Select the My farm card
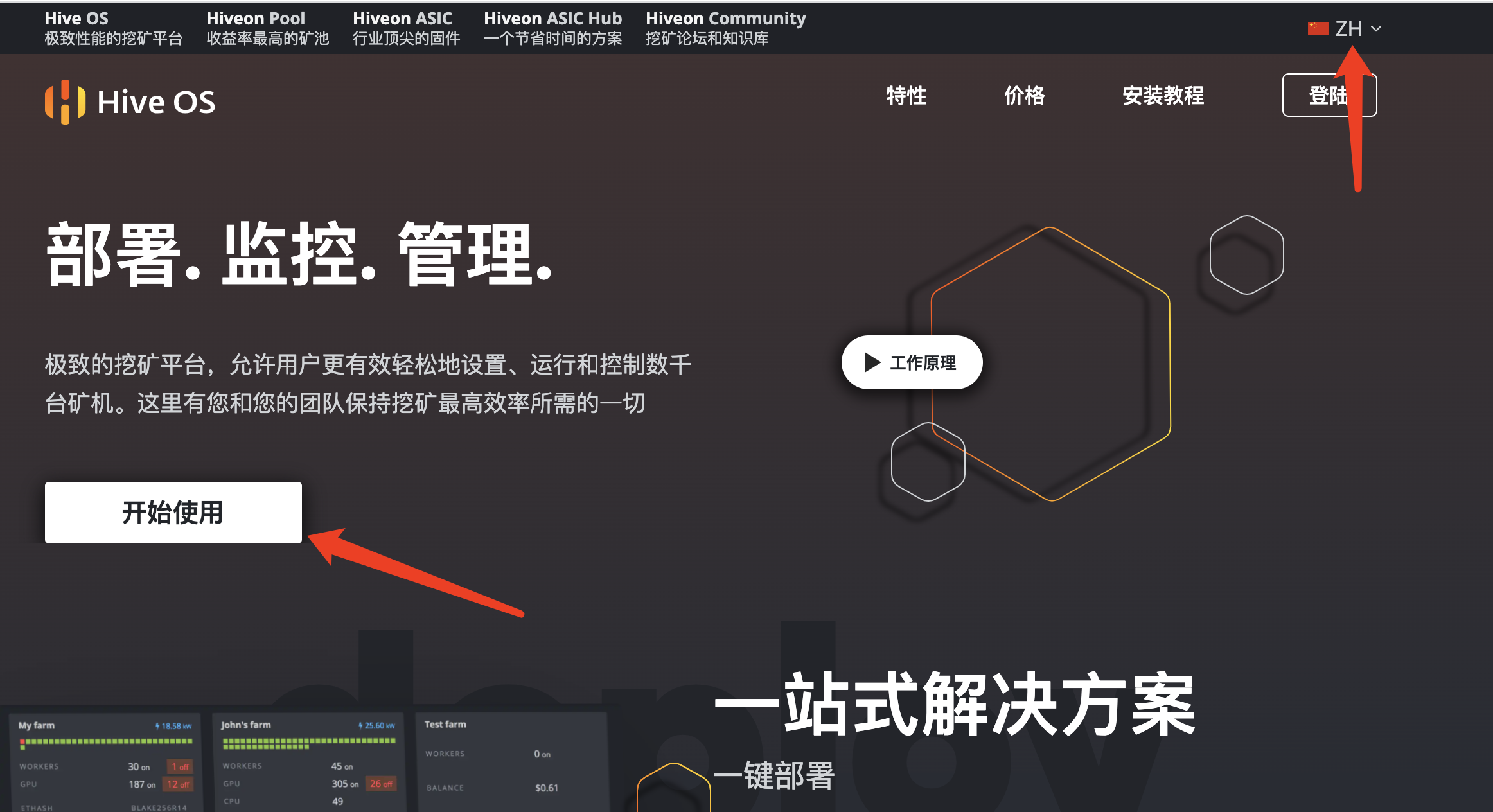The height and width of the screenshot is (812, 1493). pos(106,763)
